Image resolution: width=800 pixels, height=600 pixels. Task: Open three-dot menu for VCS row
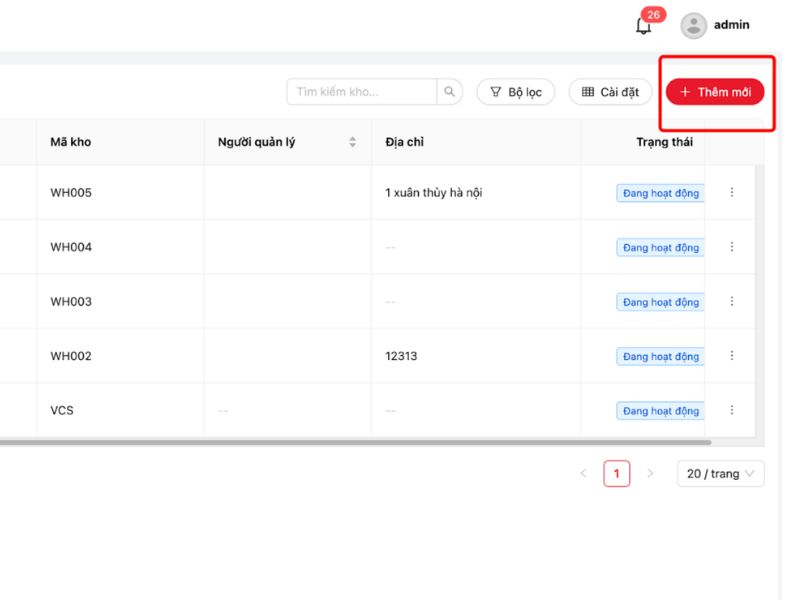tap(732, 410)
